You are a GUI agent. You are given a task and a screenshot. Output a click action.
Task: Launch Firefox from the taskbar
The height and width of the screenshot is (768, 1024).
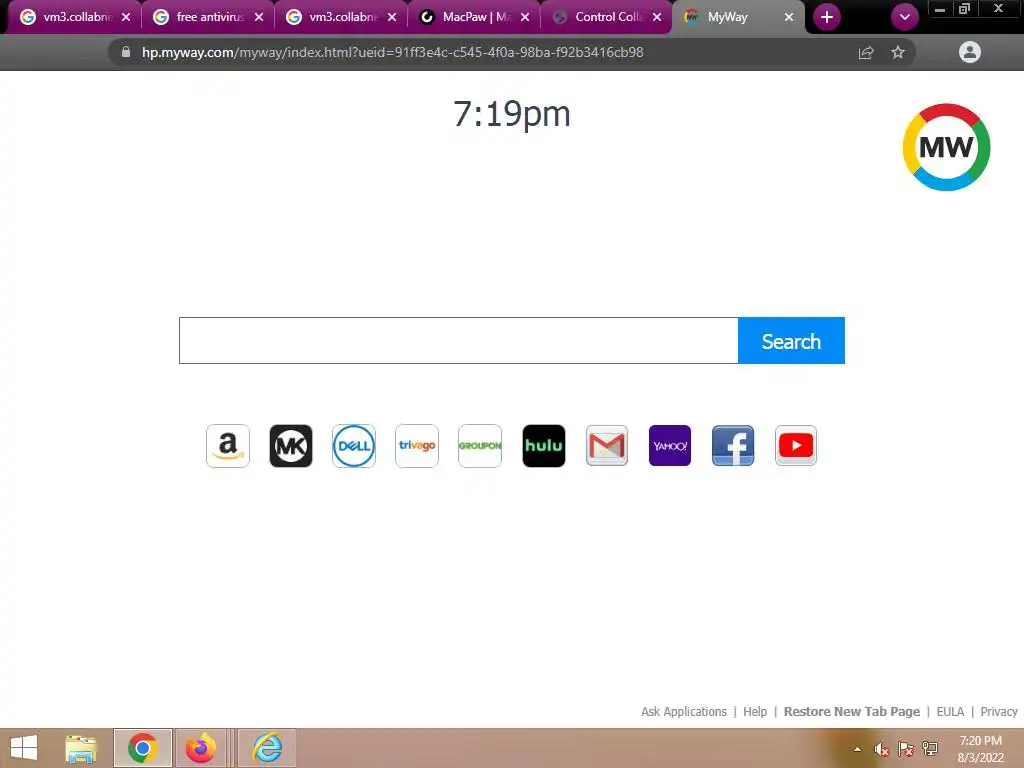click(200, 748)
